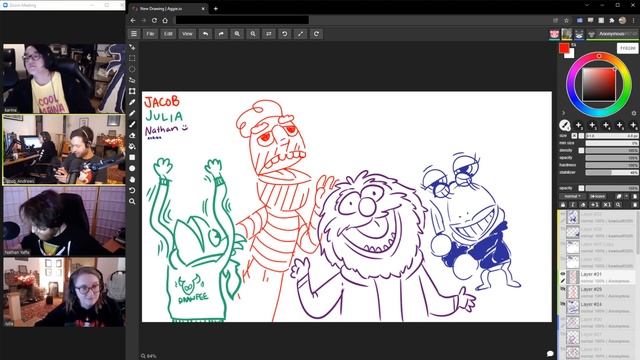Screen dimensions: 640x360
Task: Click rotate view counter-clockwise icon
Action: coord(284,34)
